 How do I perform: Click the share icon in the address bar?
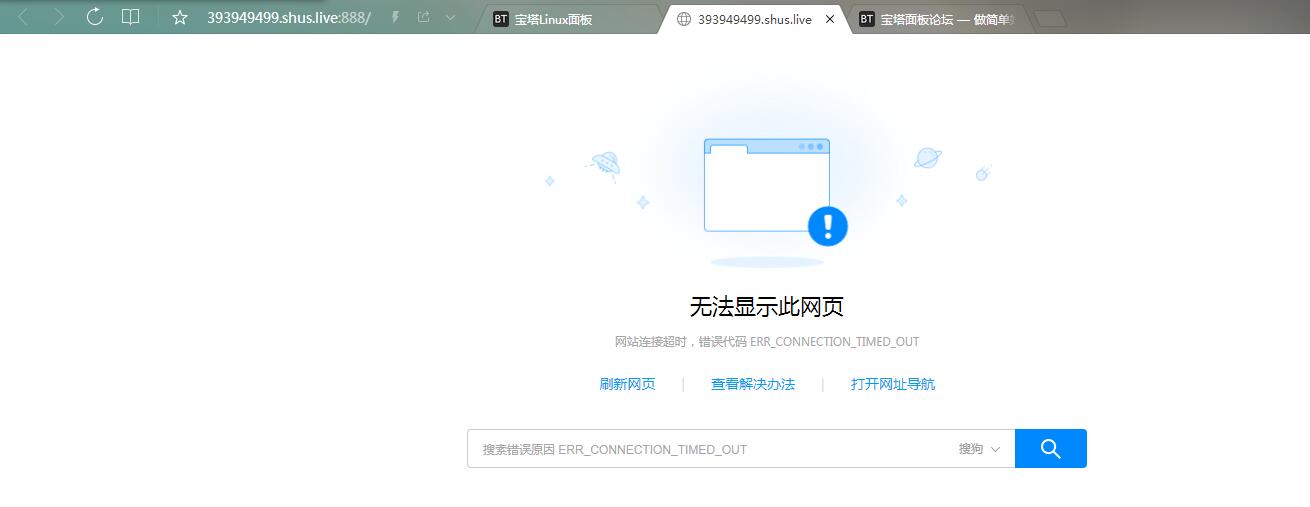point(423,18)
